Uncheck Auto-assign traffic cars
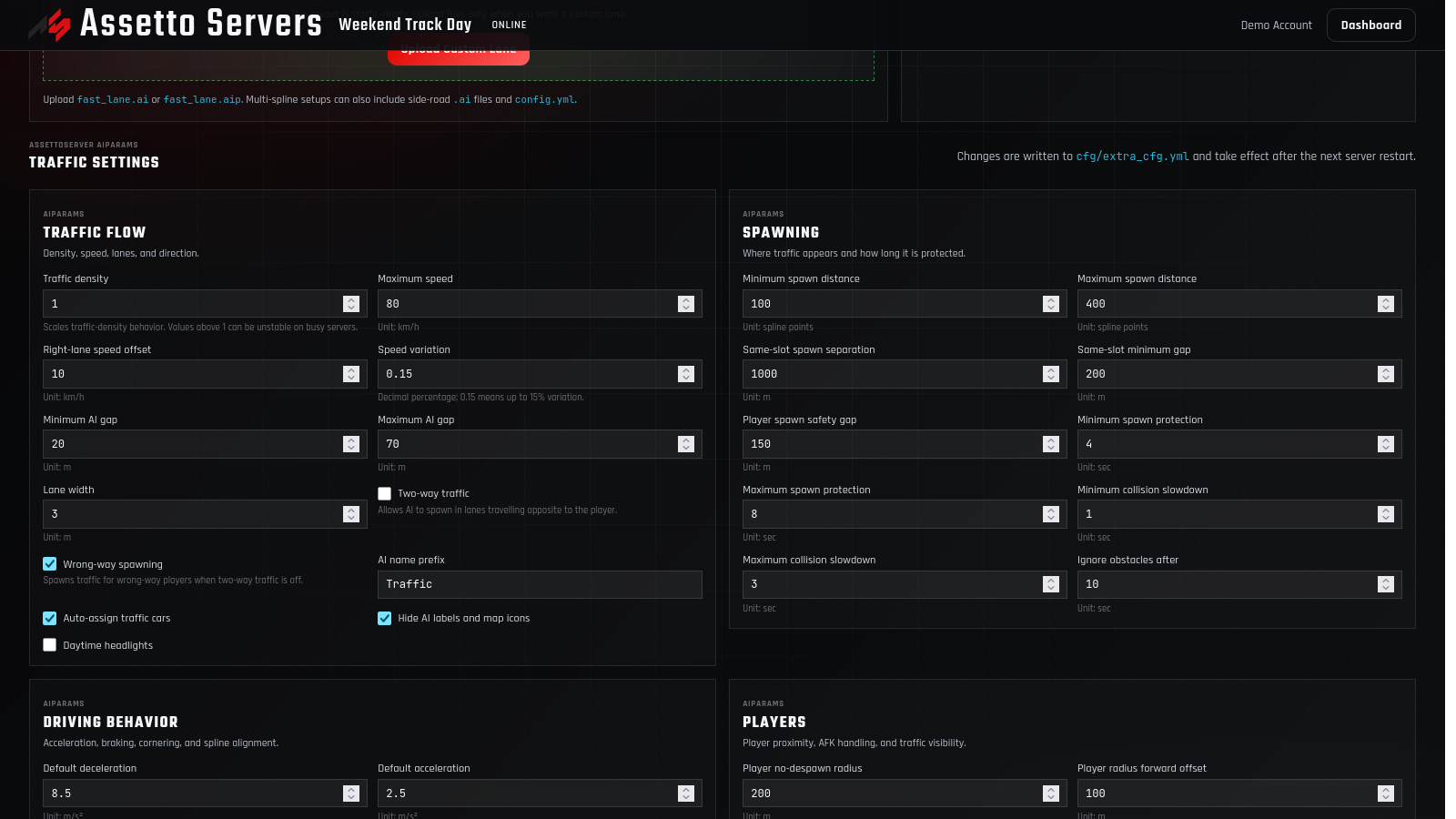1456x819 pixels. pos(50,618)
